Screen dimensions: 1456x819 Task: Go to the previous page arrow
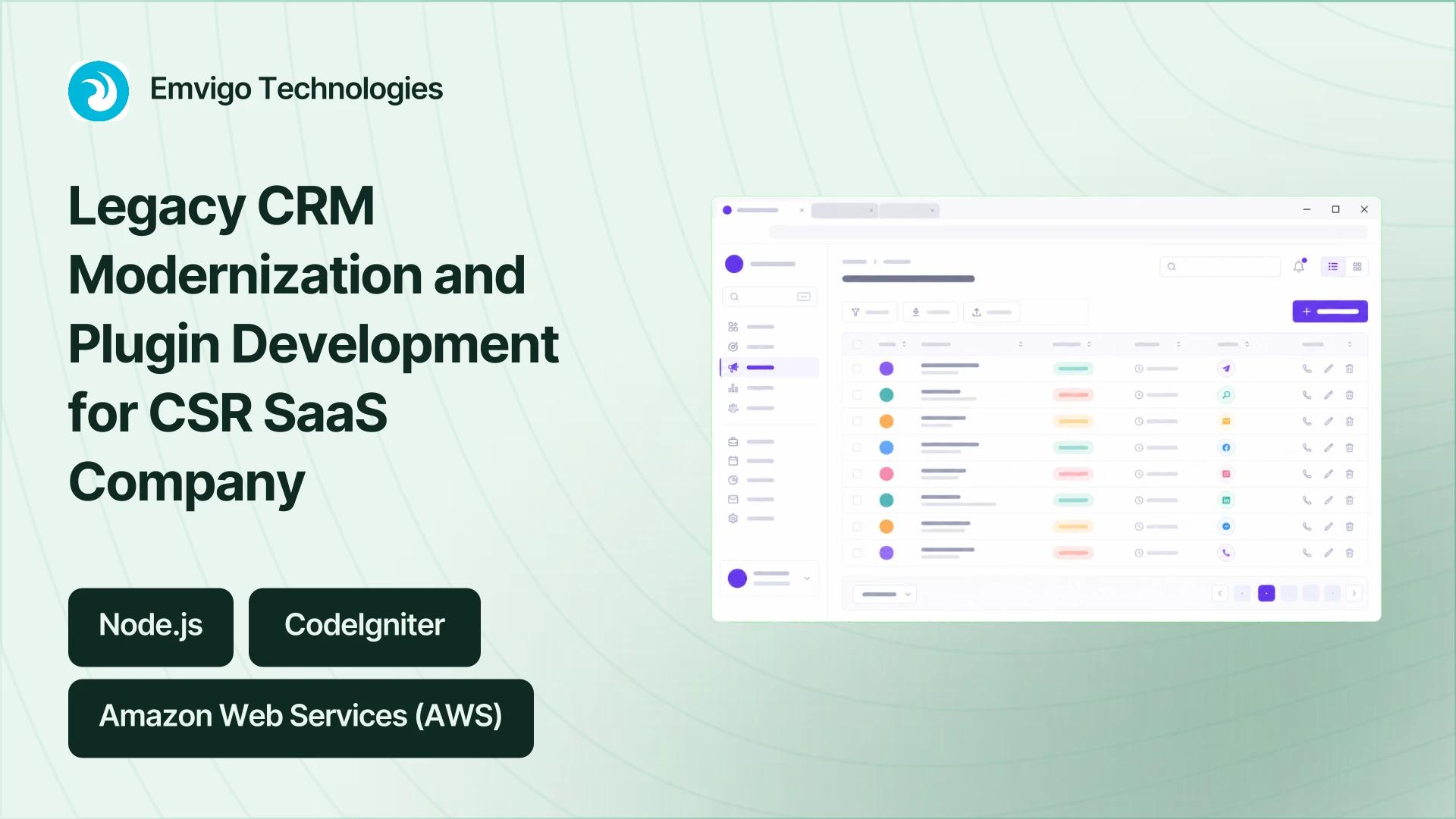point(1220,593)
